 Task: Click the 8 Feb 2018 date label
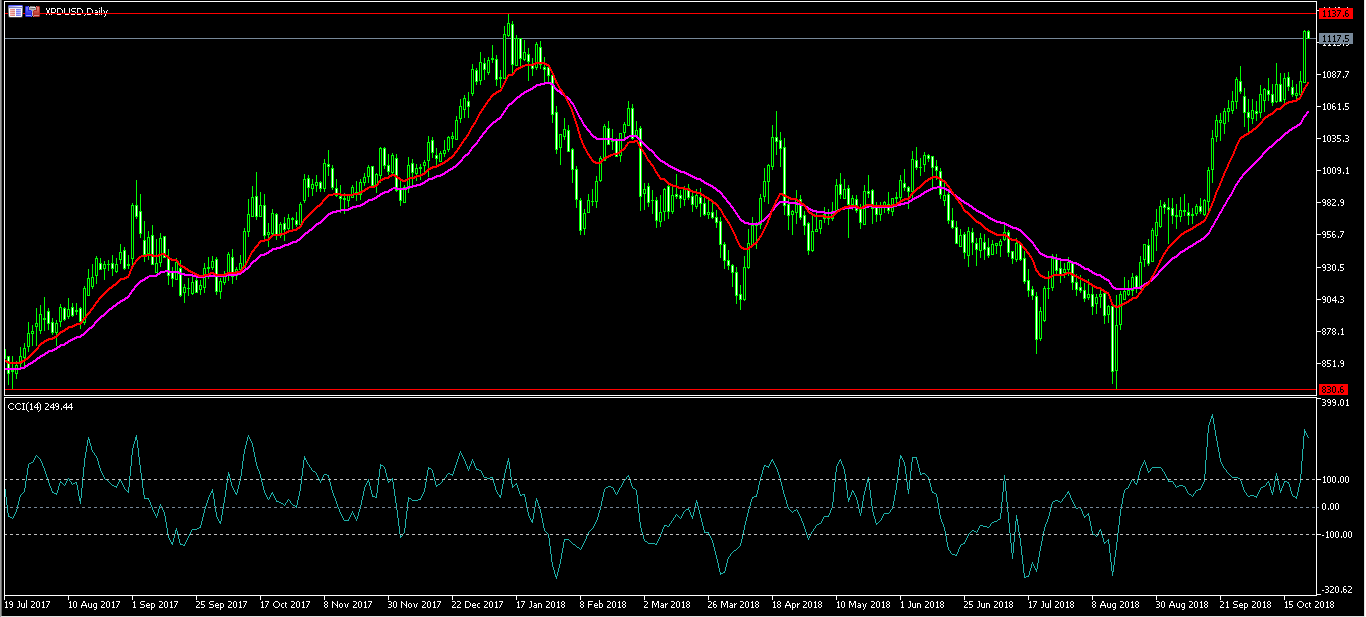pos(603,605)
